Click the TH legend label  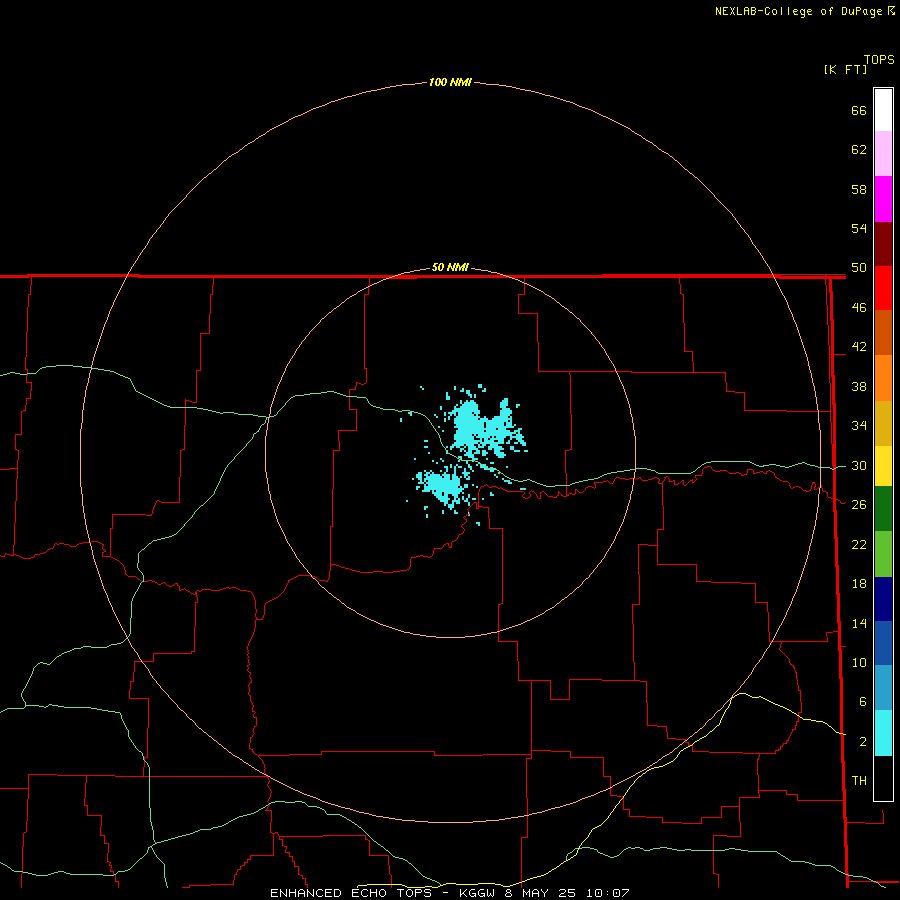point(859,780)
